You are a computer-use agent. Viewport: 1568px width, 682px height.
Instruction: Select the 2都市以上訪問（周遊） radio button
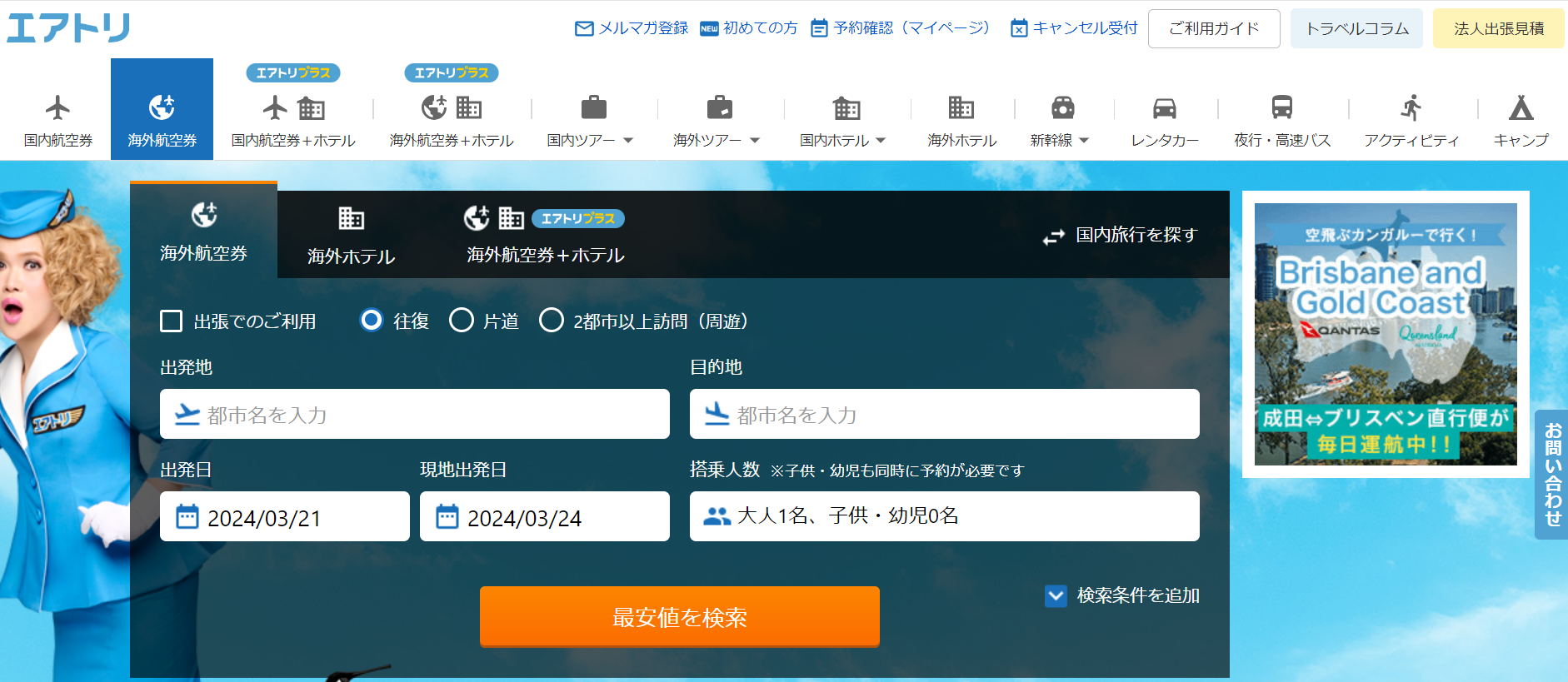coord(551,320)
